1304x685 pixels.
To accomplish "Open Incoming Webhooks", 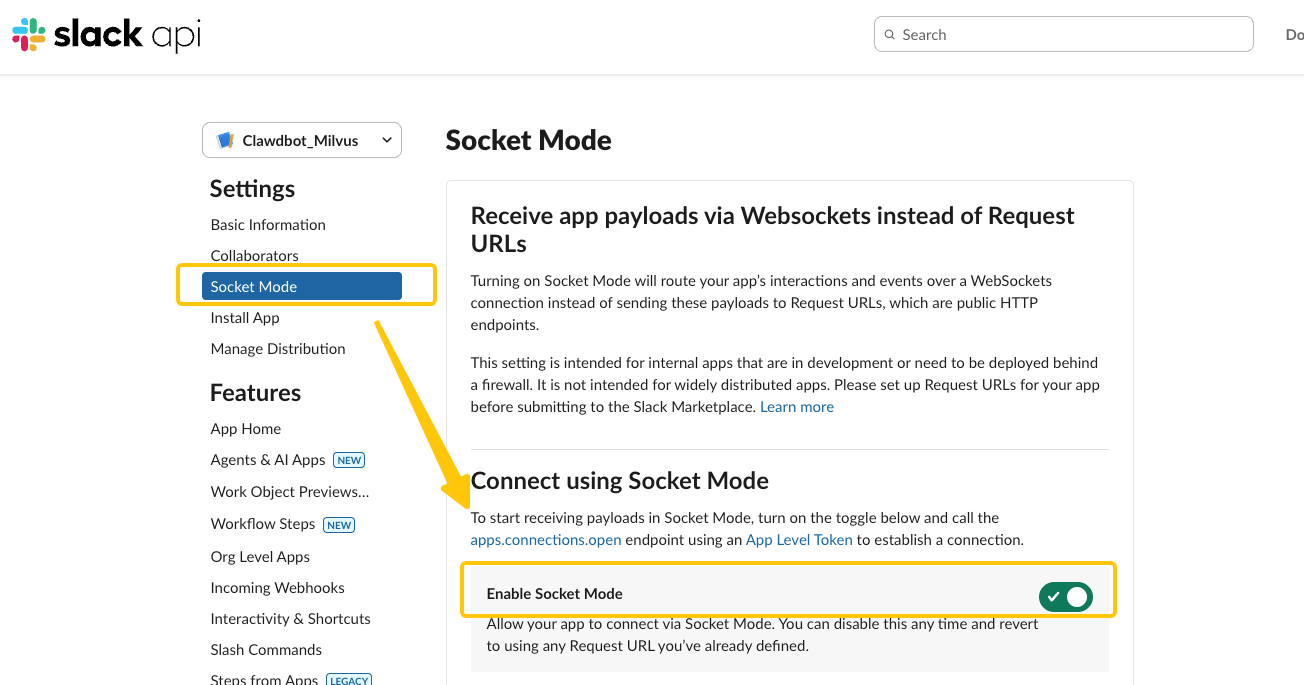I will click(x=277, y=588).
